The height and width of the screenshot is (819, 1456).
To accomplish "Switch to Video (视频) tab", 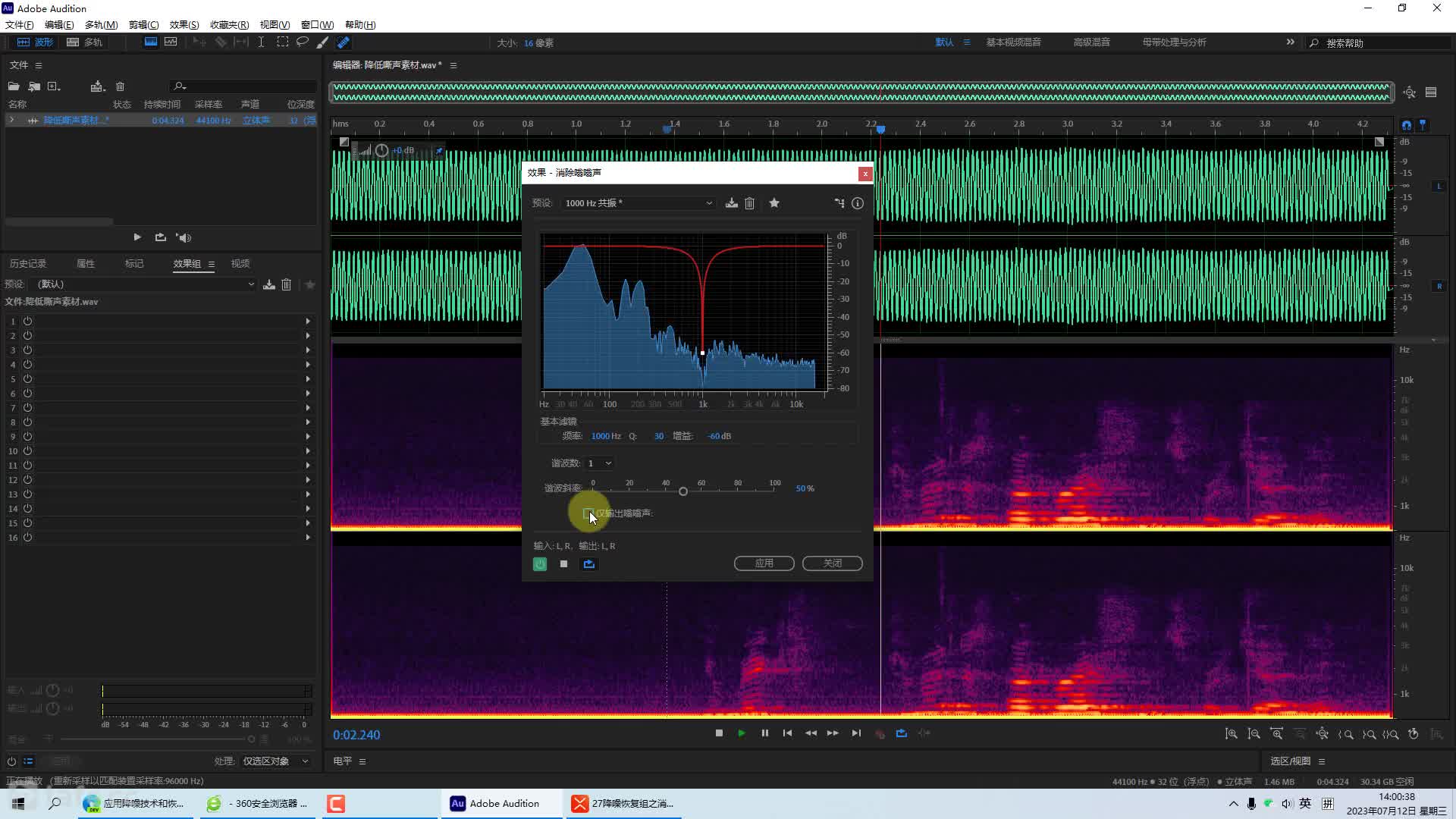I will (240, 263).
